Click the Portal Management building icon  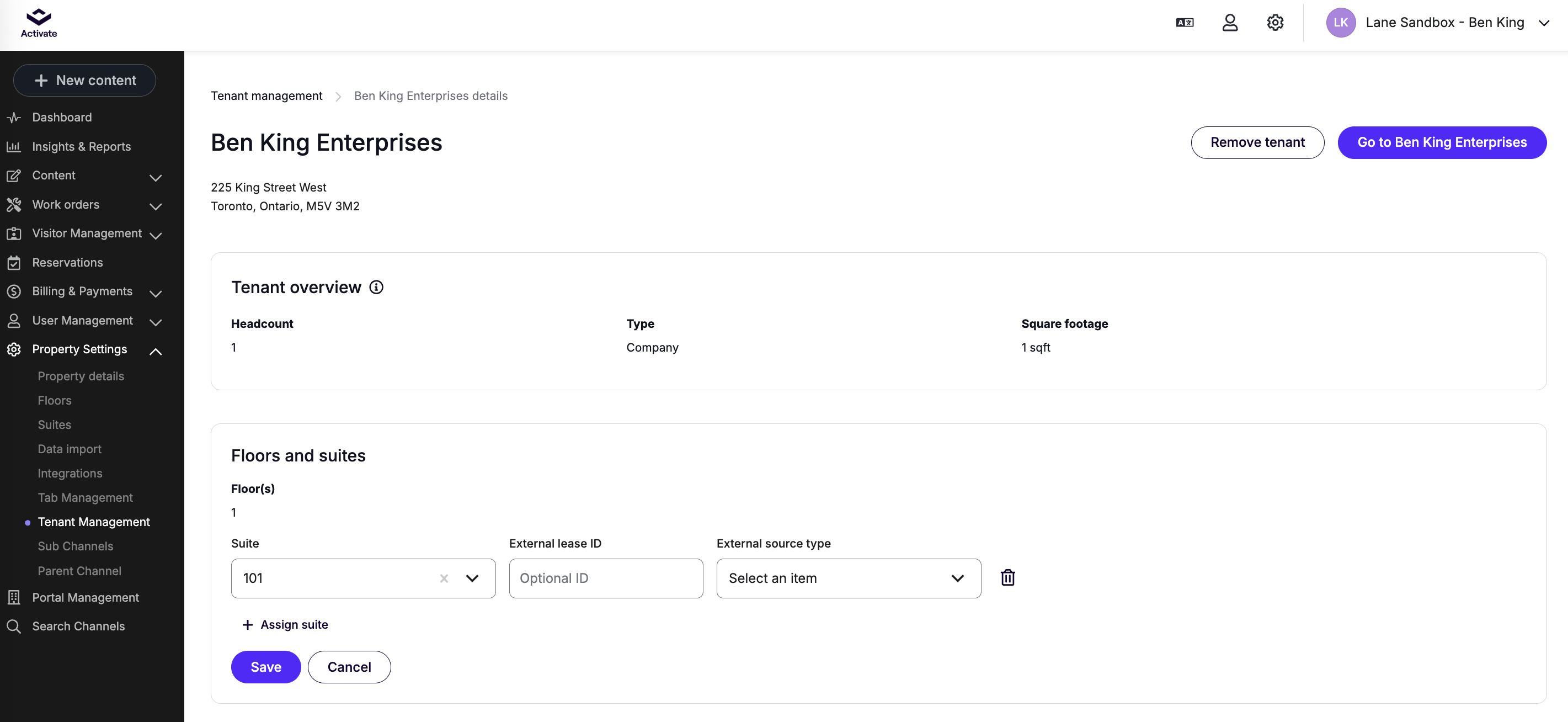13,598
